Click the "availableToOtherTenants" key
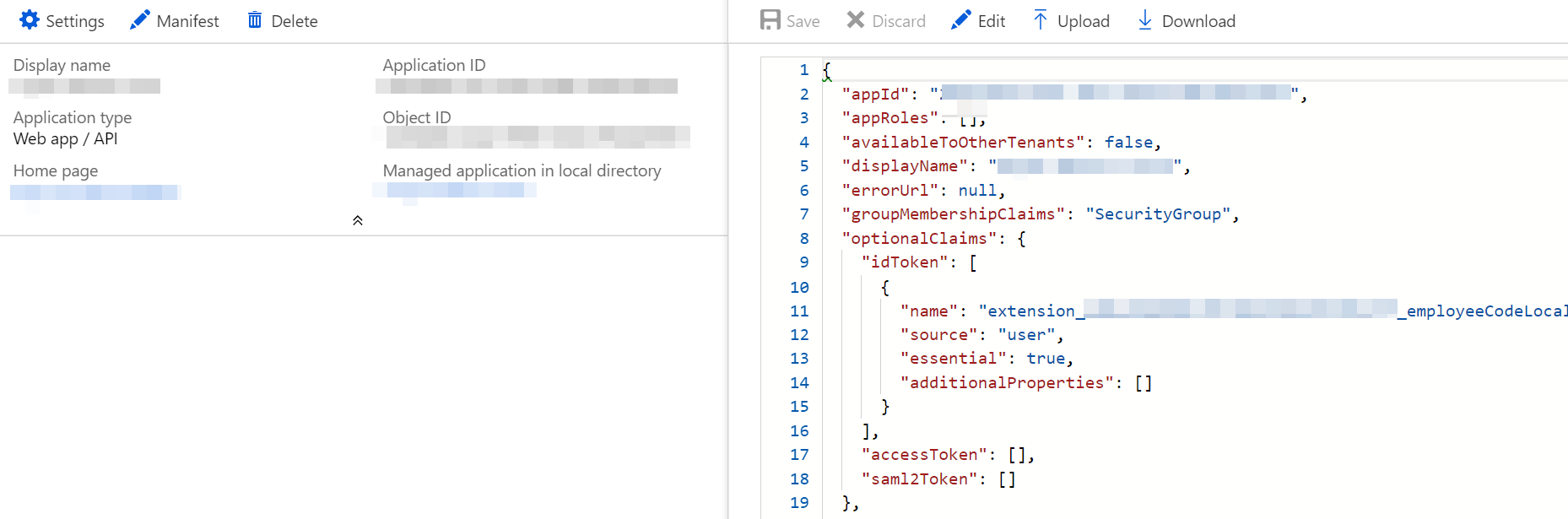Image resolution: width=1568 pixels, height=519 pixels. (x=963, y=143)
